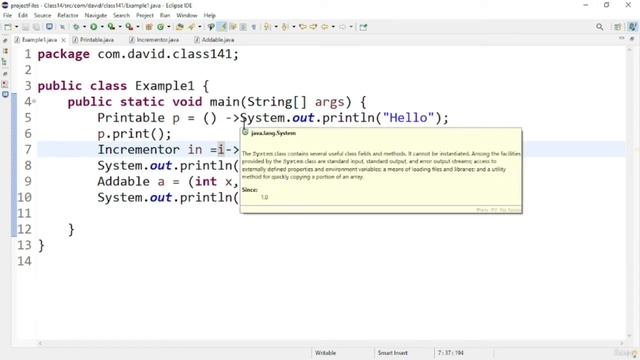This screenshot has height=360, width=640.
Task: Click the Open Type icon
Action: (179, 27)
